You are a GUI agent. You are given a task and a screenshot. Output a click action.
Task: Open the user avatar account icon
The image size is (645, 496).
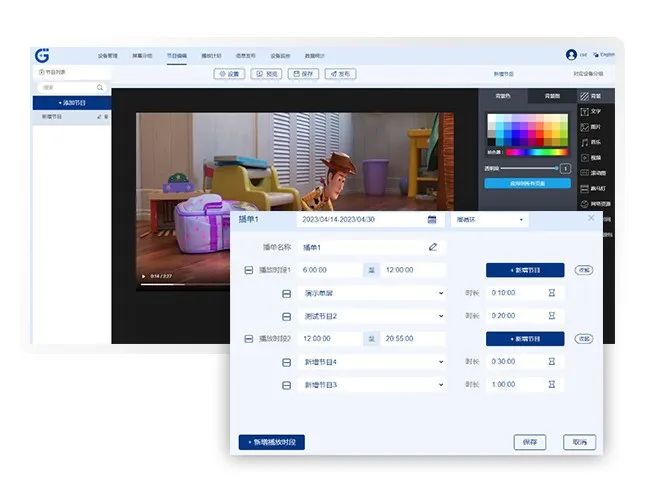pos(571,55)
